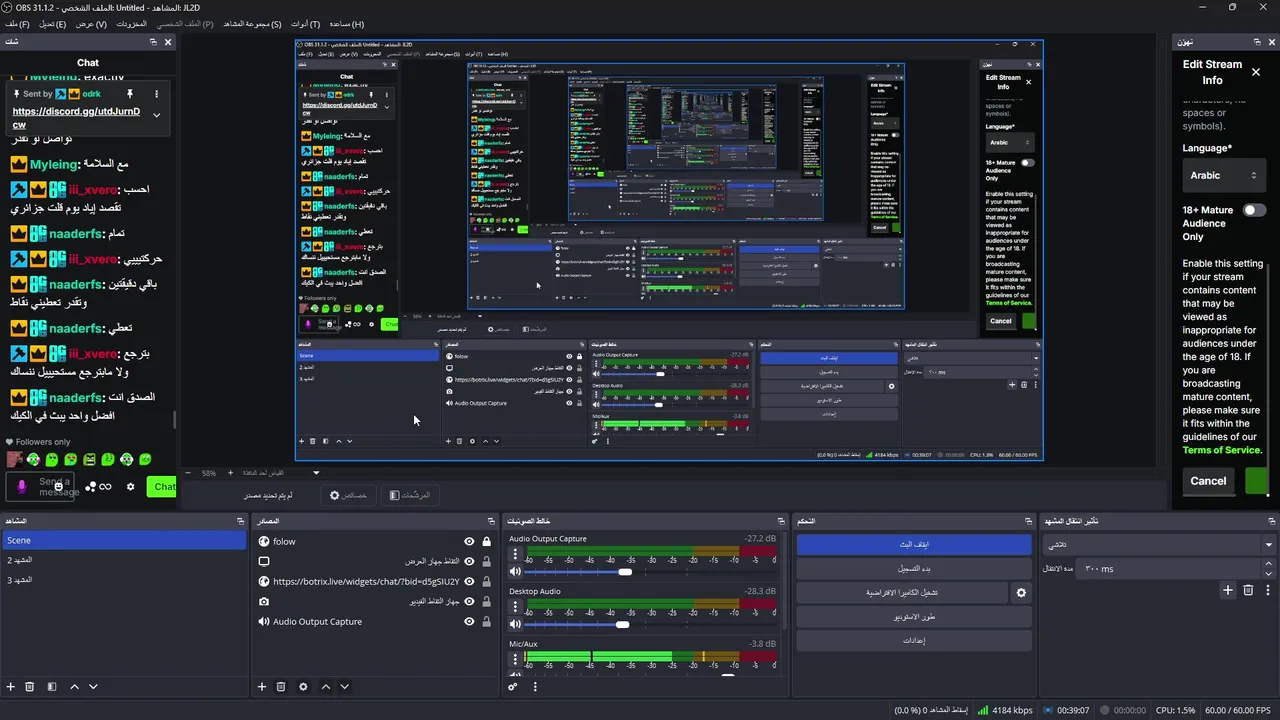Increase transition duration stepper up
The height and width of the screenshot is (720, 1280).
point(1270,565)
